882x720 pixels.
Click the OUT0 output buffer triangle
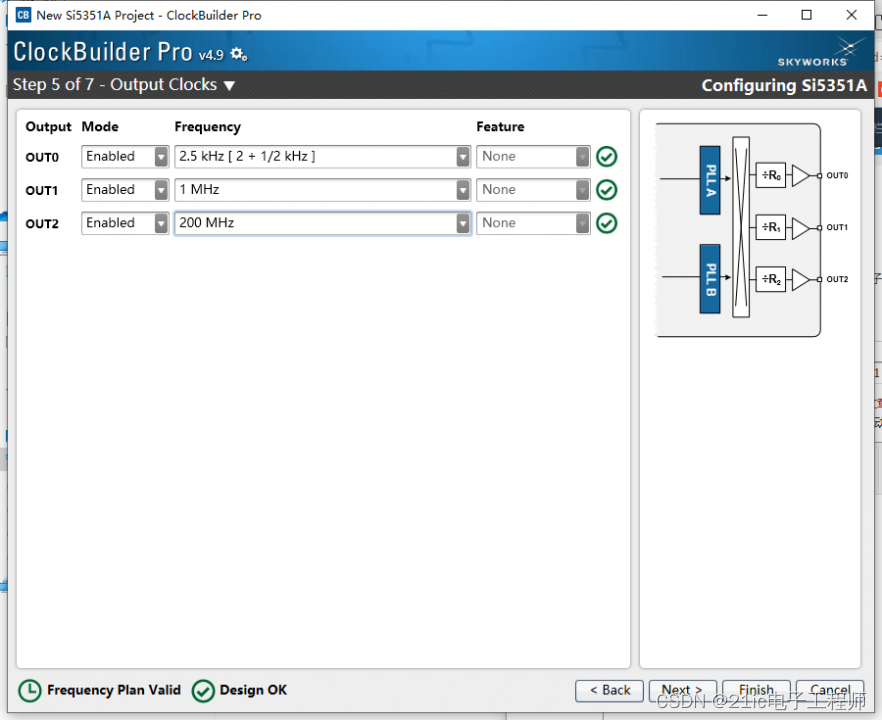click(x=800, y=176)
